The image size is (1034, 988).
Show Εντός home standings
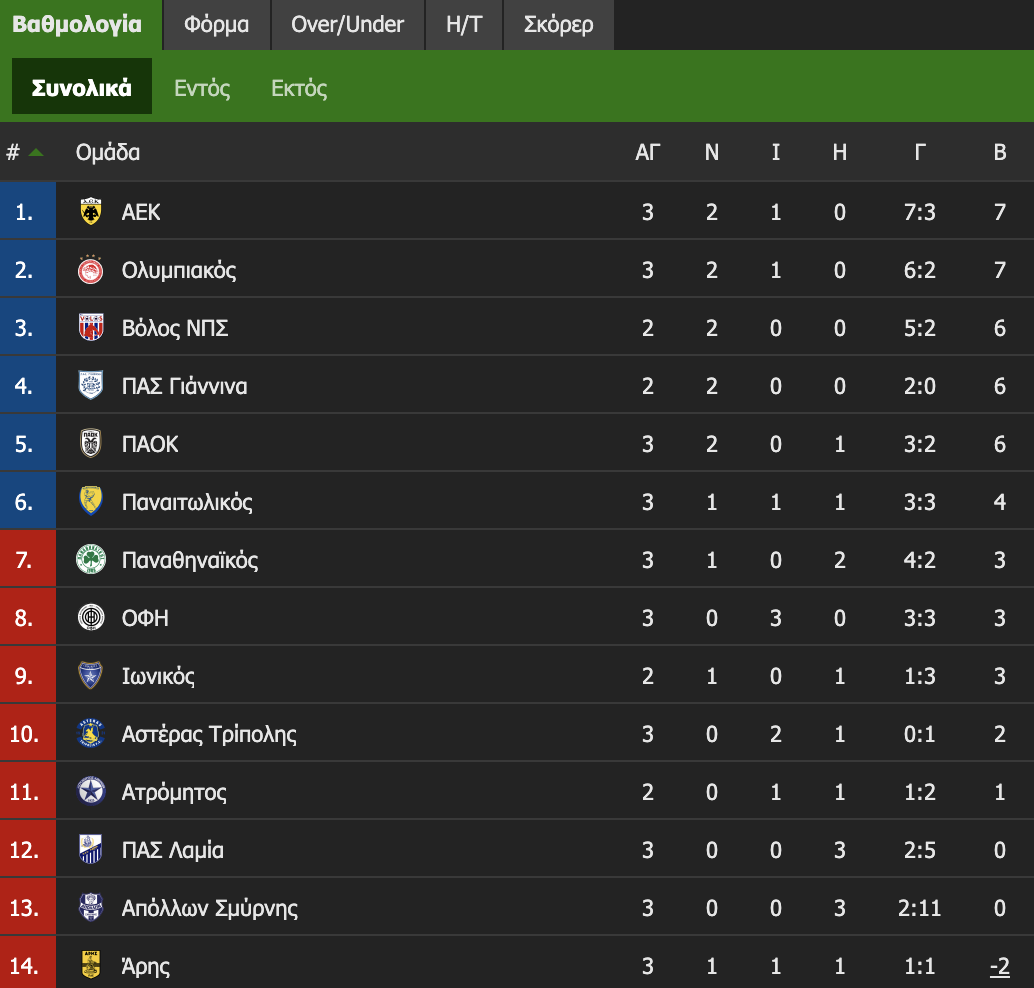point(202,88)
